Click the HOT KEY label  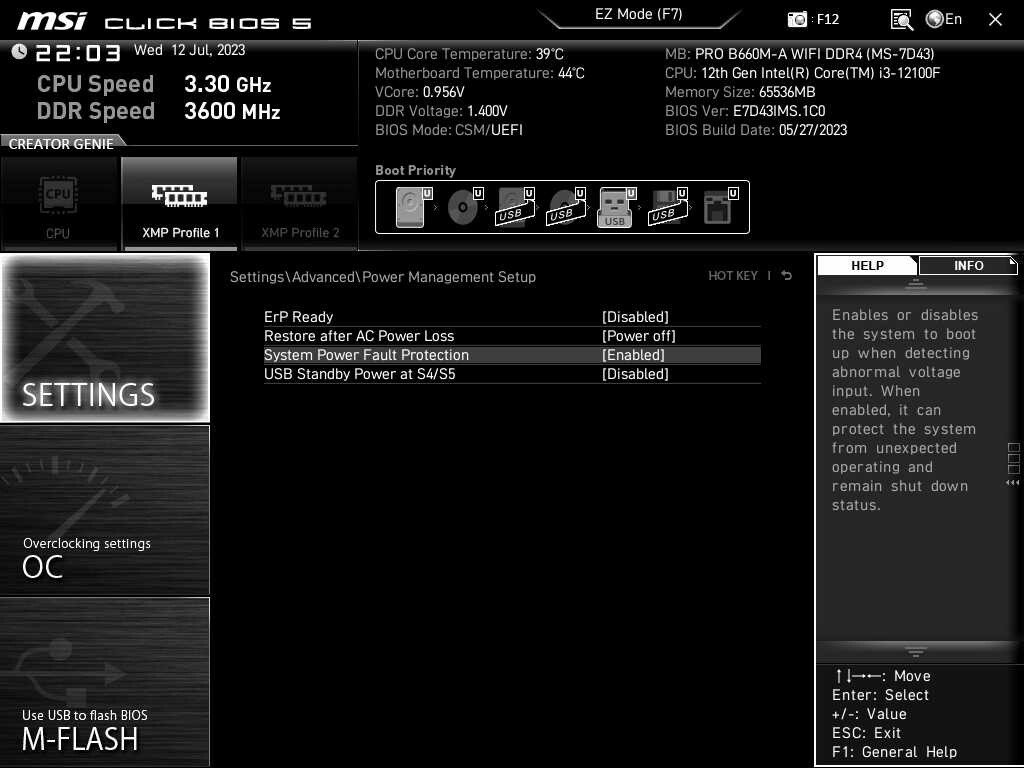click(733, 276)
